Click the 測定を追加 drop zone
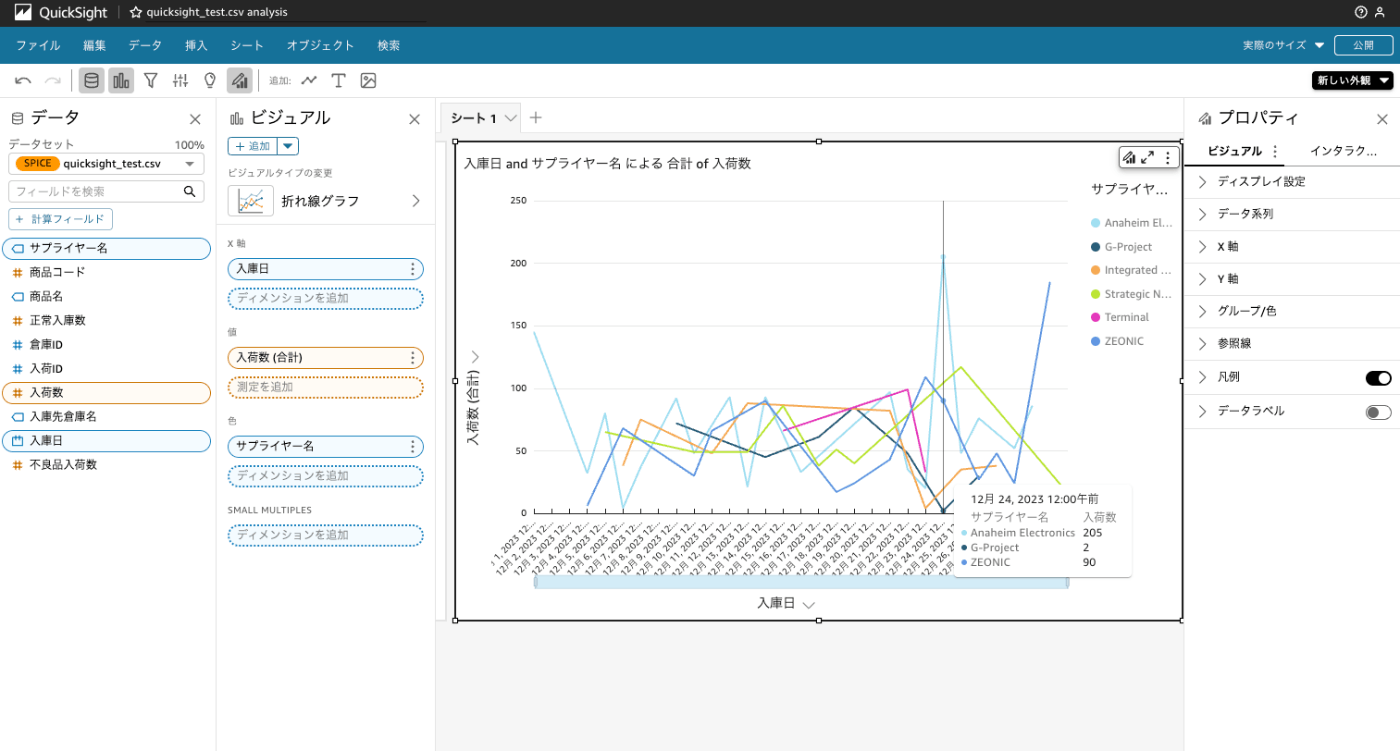This screenshot has height=751, width=1400. pyautogui.click(x=326, y=387)
